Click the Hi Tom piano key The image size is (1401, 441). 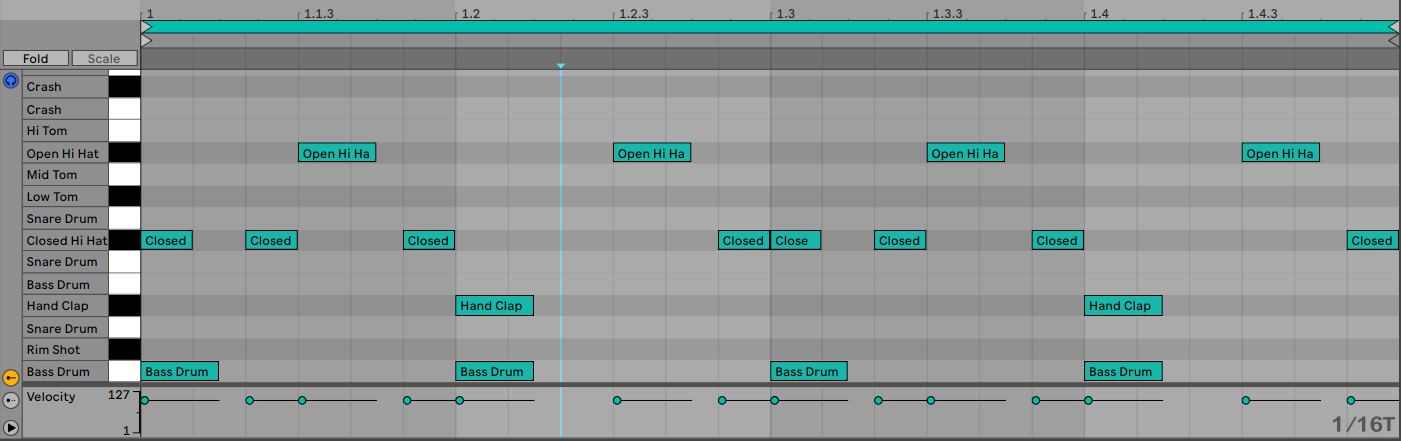(x=124, y=131)
